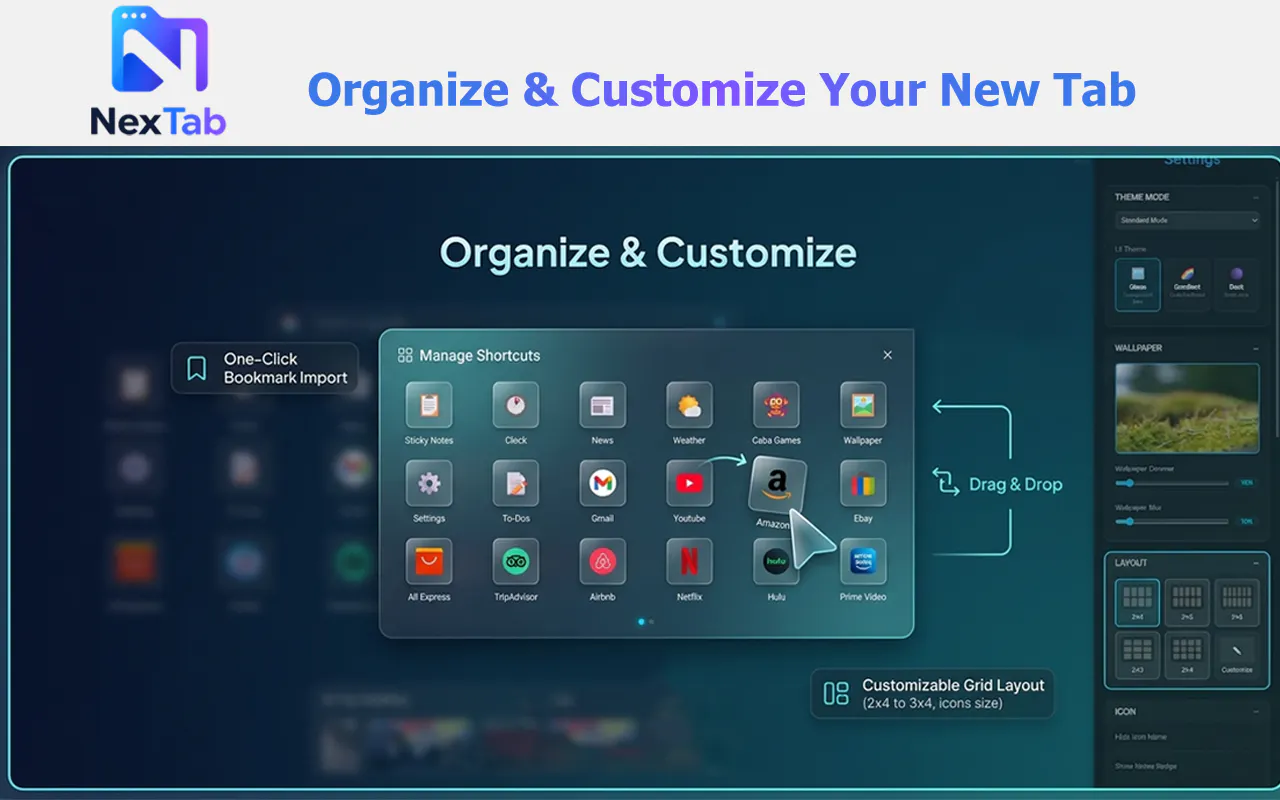The height and width of the screenshot is (800, 1280).
Task: Launch the All Express shortcut
Action: (x=429, y=562)
